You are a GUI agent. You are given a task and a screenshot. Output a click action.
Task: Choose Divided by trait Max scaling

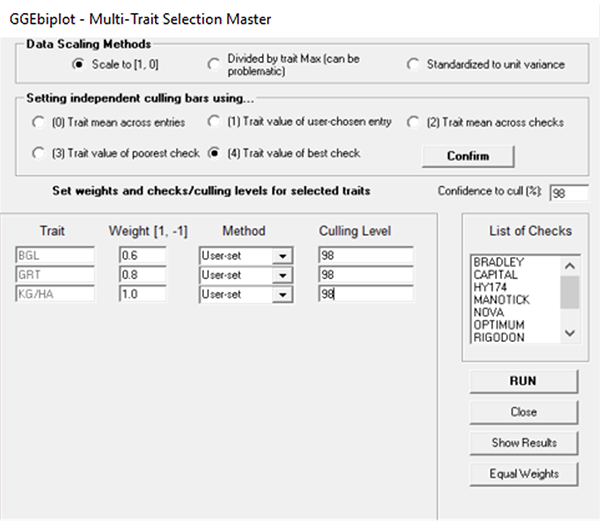click(x=213, y=65)
